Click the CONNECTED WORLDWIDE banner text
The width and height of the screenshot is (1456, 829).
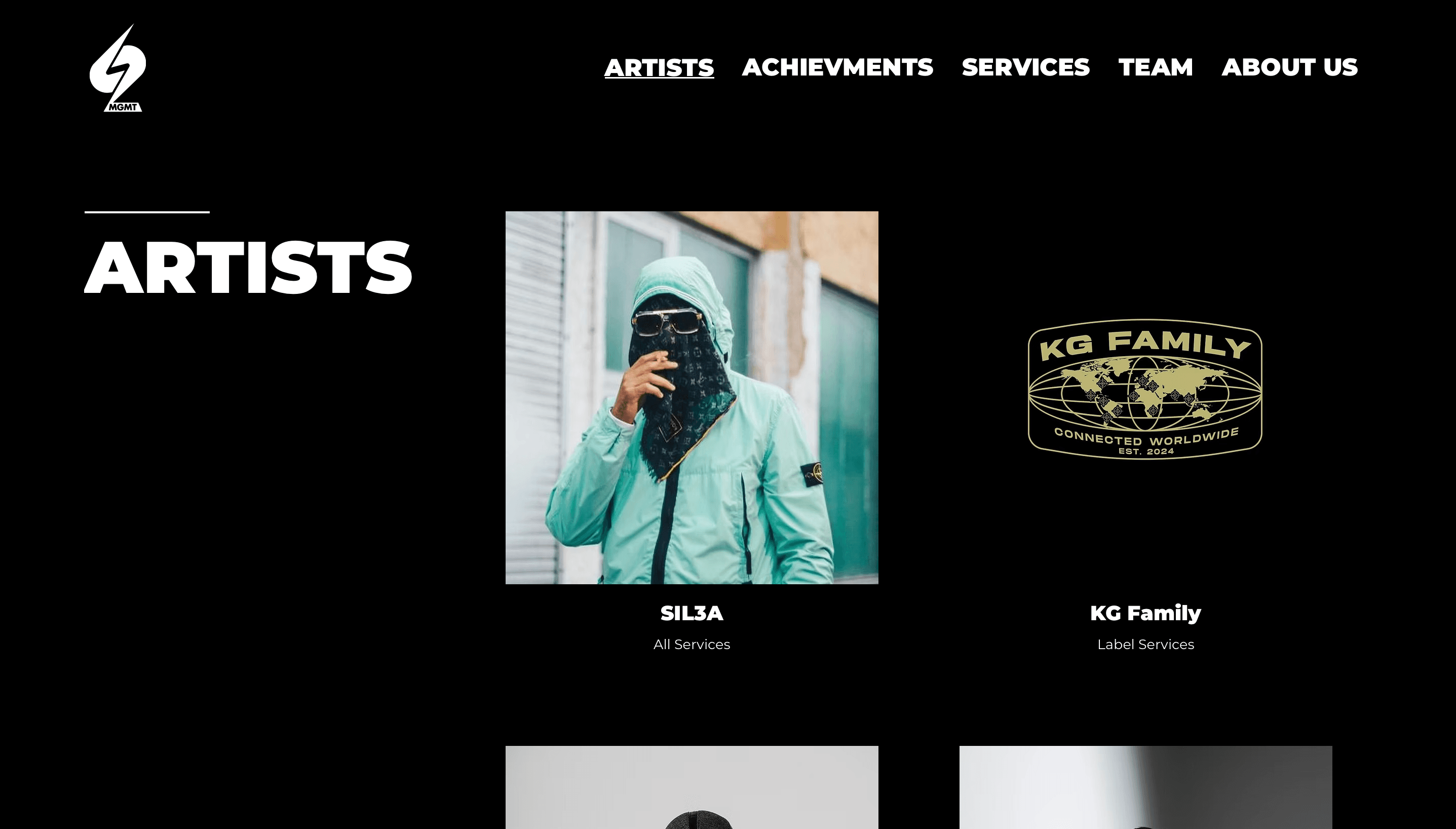[1146, 437]
